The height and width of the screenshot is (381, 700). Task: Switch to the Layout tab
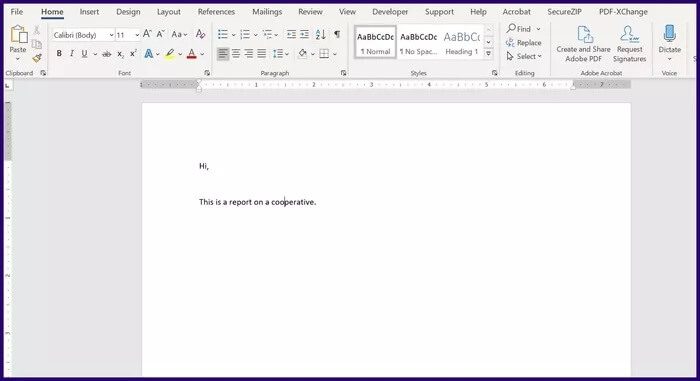[169, 12]
